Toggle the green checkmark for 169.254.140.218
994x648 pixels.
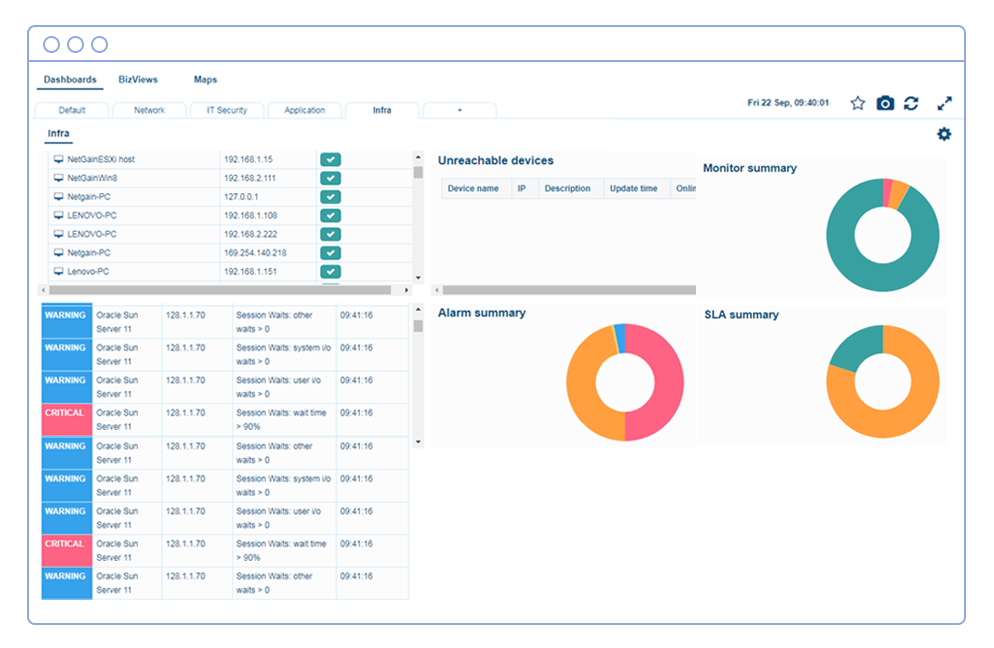330,253
